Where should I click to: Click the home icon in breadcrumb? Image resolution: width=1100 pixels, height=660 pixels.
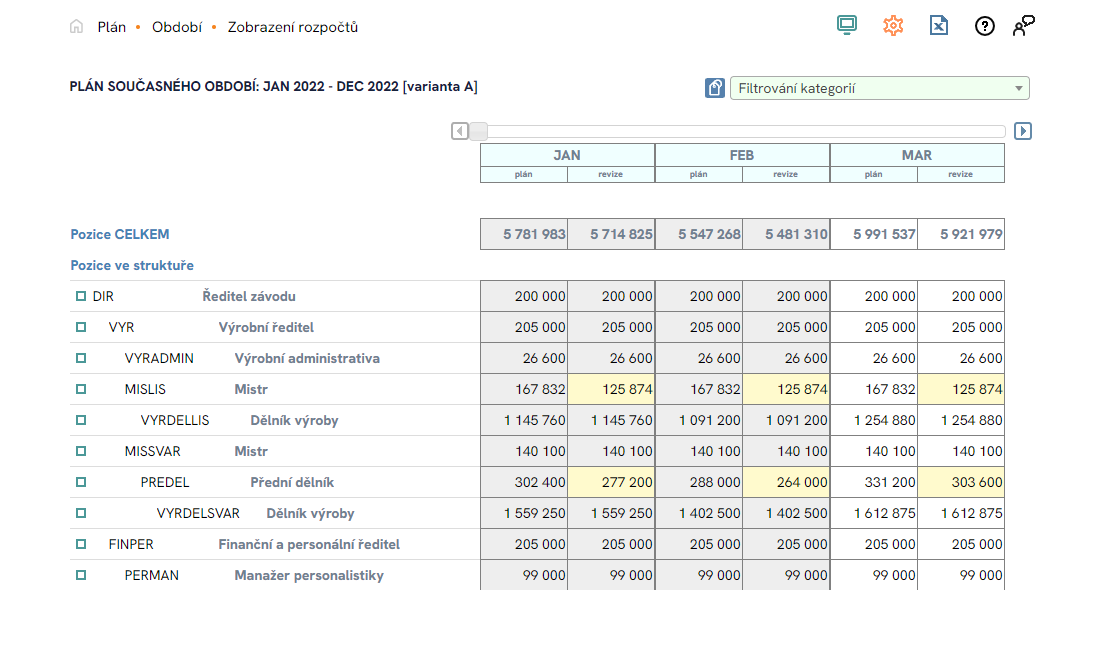(76, 27)
